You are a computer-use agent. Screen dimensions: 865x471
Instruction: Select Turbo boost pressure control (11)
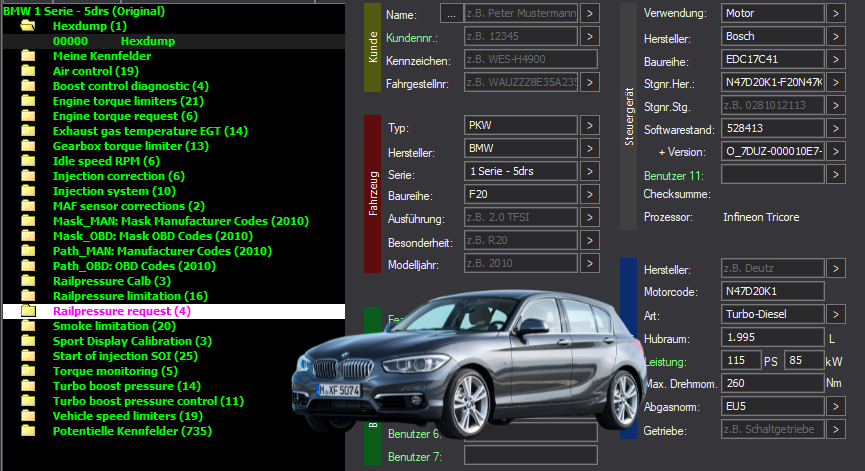tap(148, 401)
